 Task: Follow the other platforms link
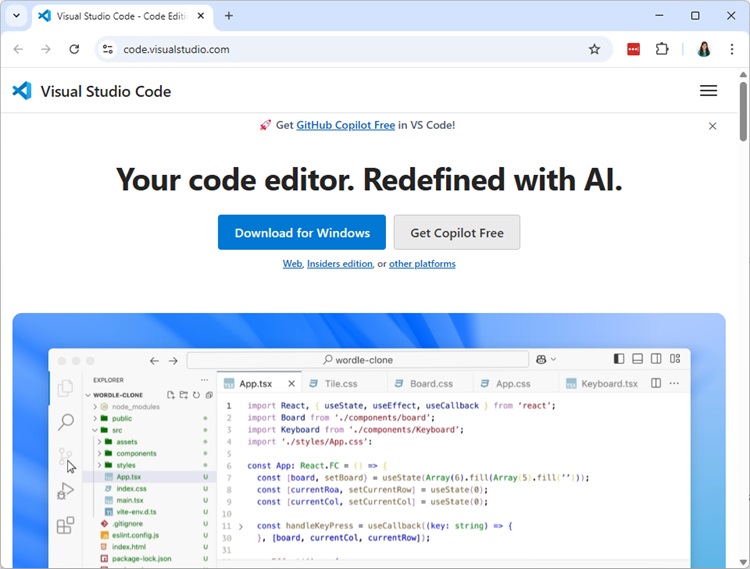coord(422,264)
